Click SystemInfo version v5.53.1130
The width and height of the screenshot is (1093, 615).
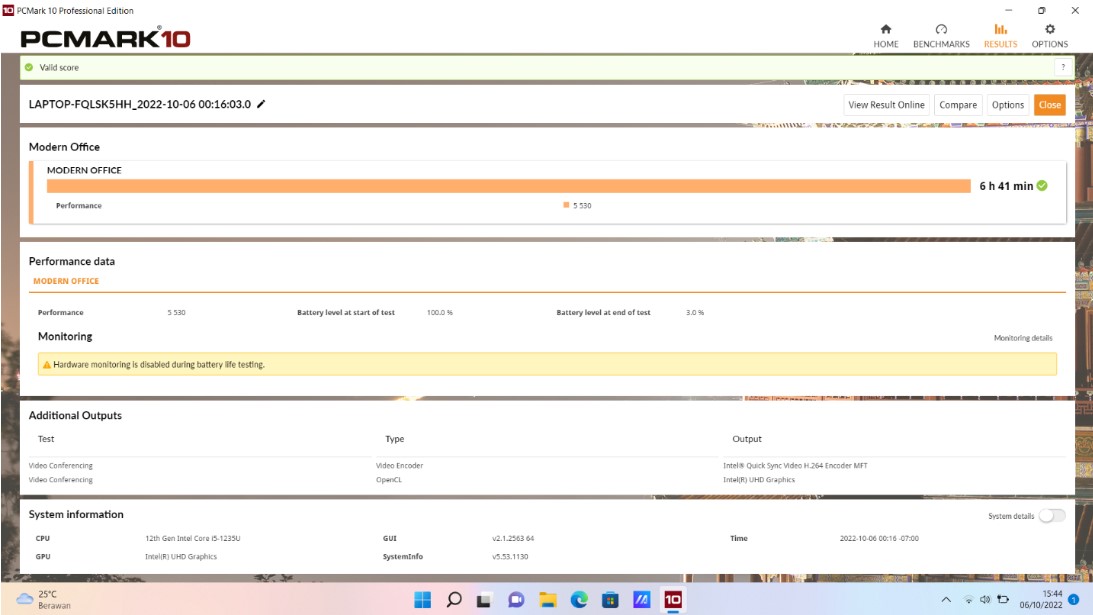510,556
